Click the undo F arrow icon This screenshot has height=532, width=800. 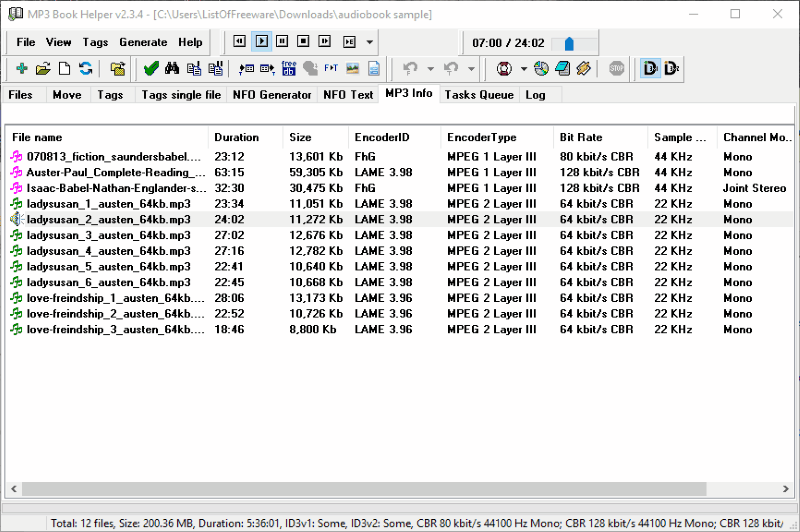(x=411, y=68)
